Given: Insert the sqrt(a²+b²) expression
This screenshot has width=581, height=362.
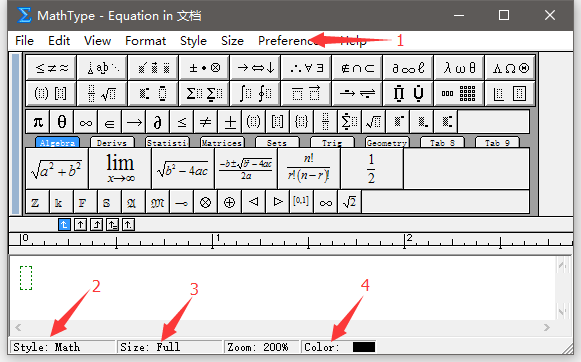Looking at the screenshot, I should point(57,169).
